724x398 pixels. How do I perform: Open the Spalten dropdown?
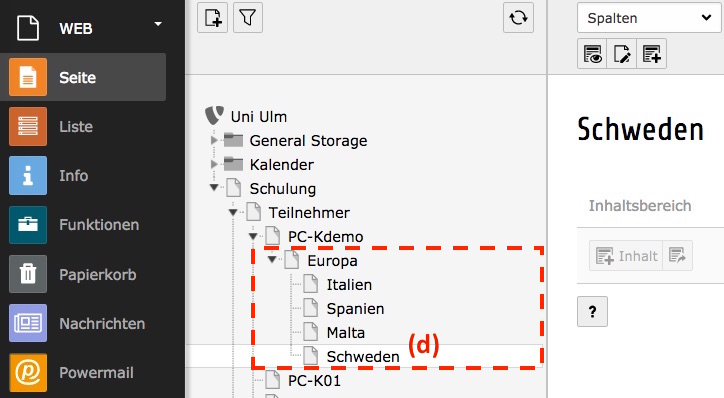(x=649, y=18)
